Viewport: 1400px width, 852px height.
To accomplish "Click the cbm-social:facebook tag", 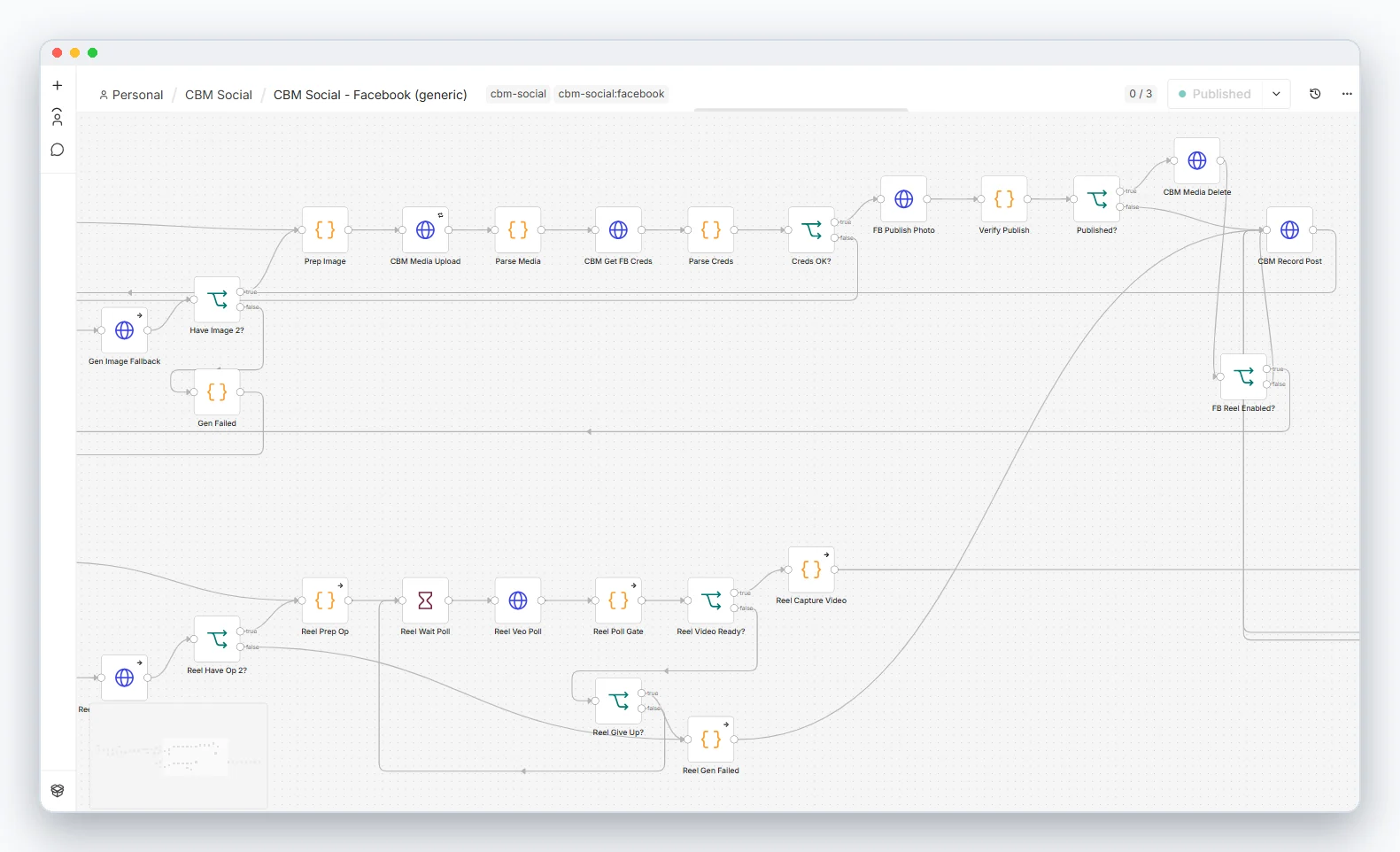I will tap(611, 94).
